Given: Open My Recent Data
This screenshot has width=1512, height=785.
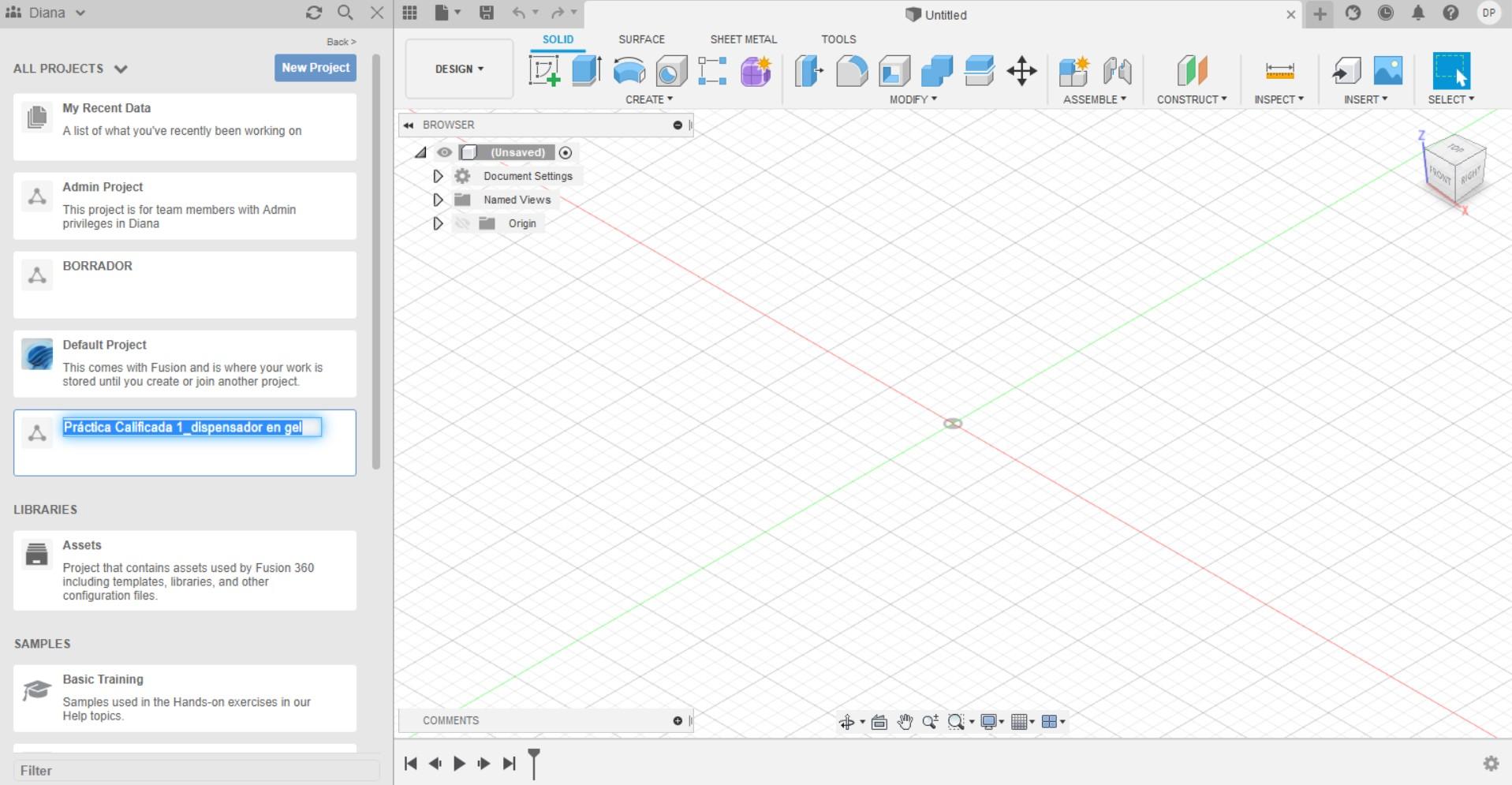Looking at the screenshot, I should 185,127.
